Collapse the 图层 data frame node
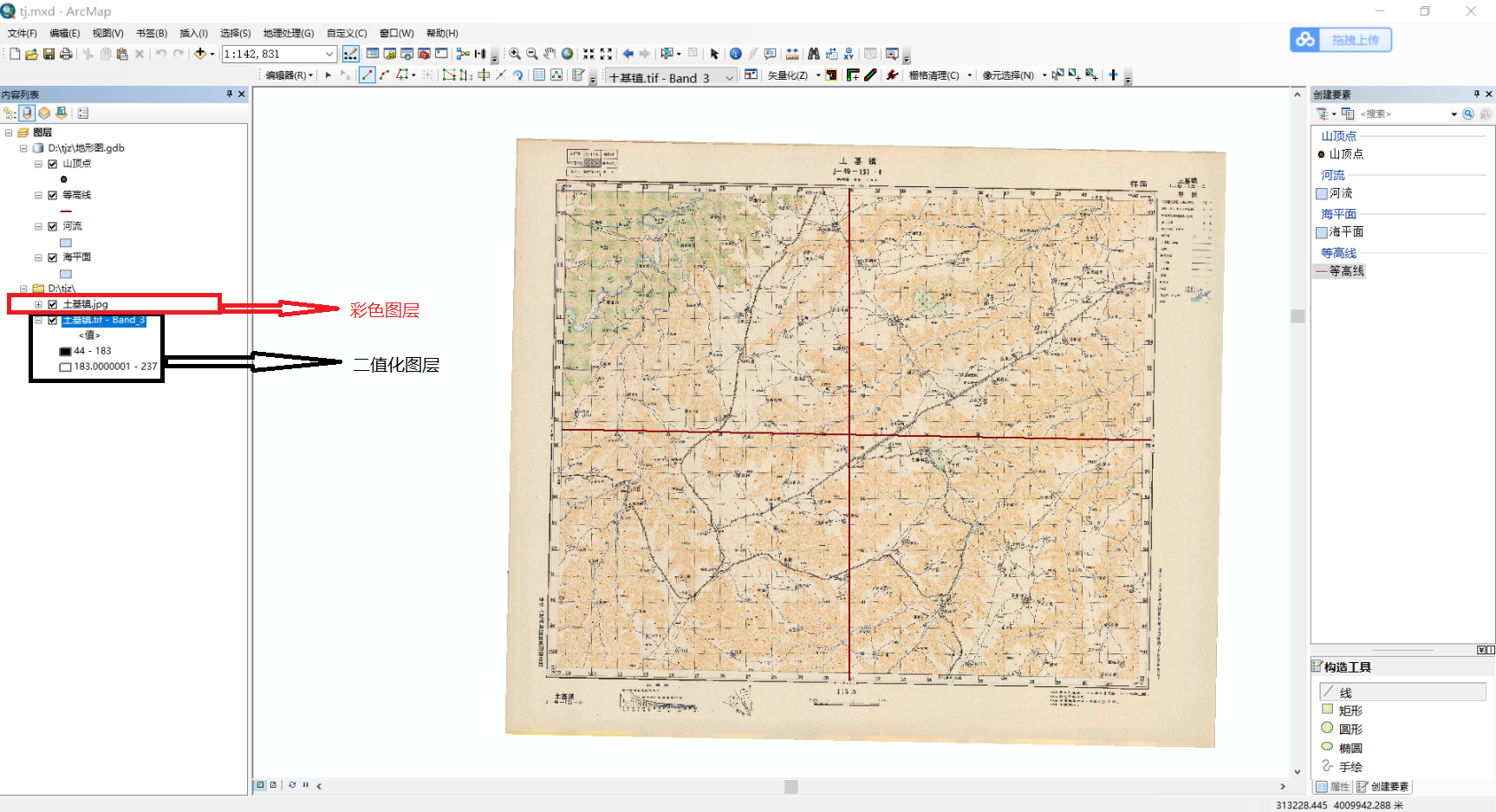 click(9, 133)
